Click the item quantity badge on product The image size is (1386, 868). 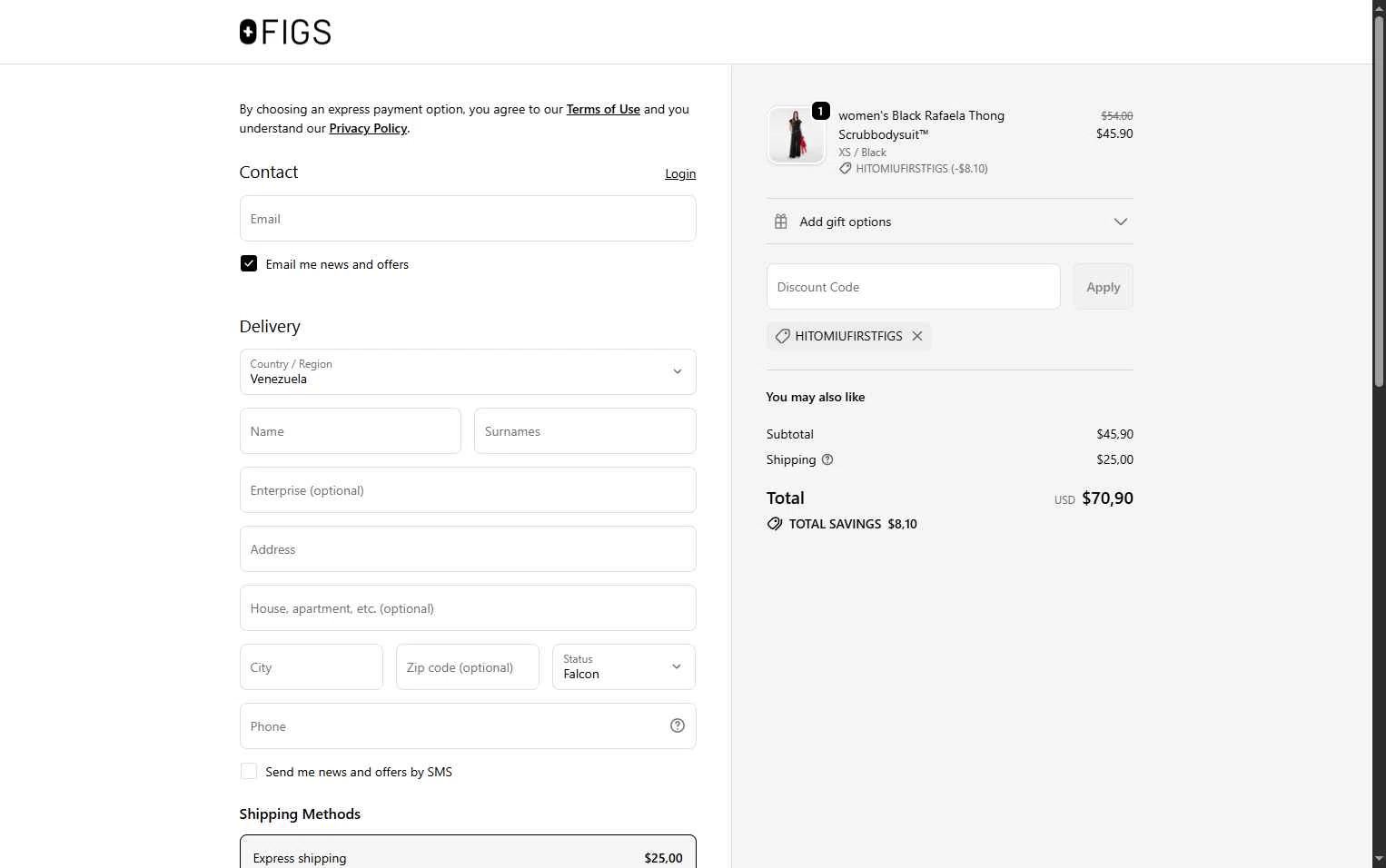point(820,111)
